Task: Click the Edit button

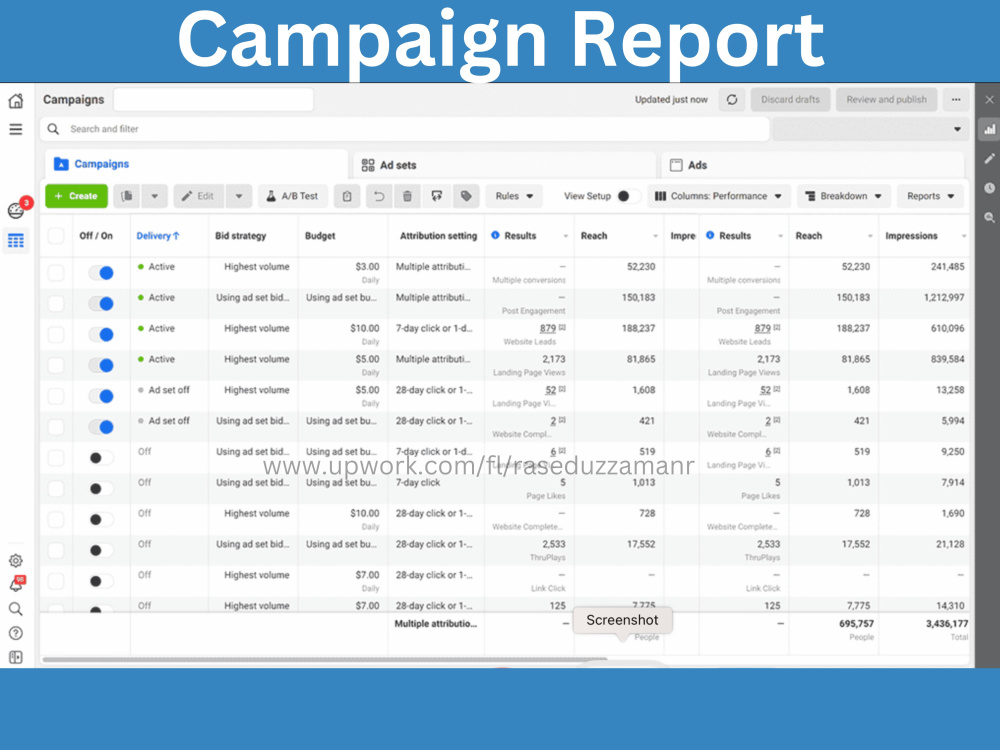Action: [x=198, y=196]
